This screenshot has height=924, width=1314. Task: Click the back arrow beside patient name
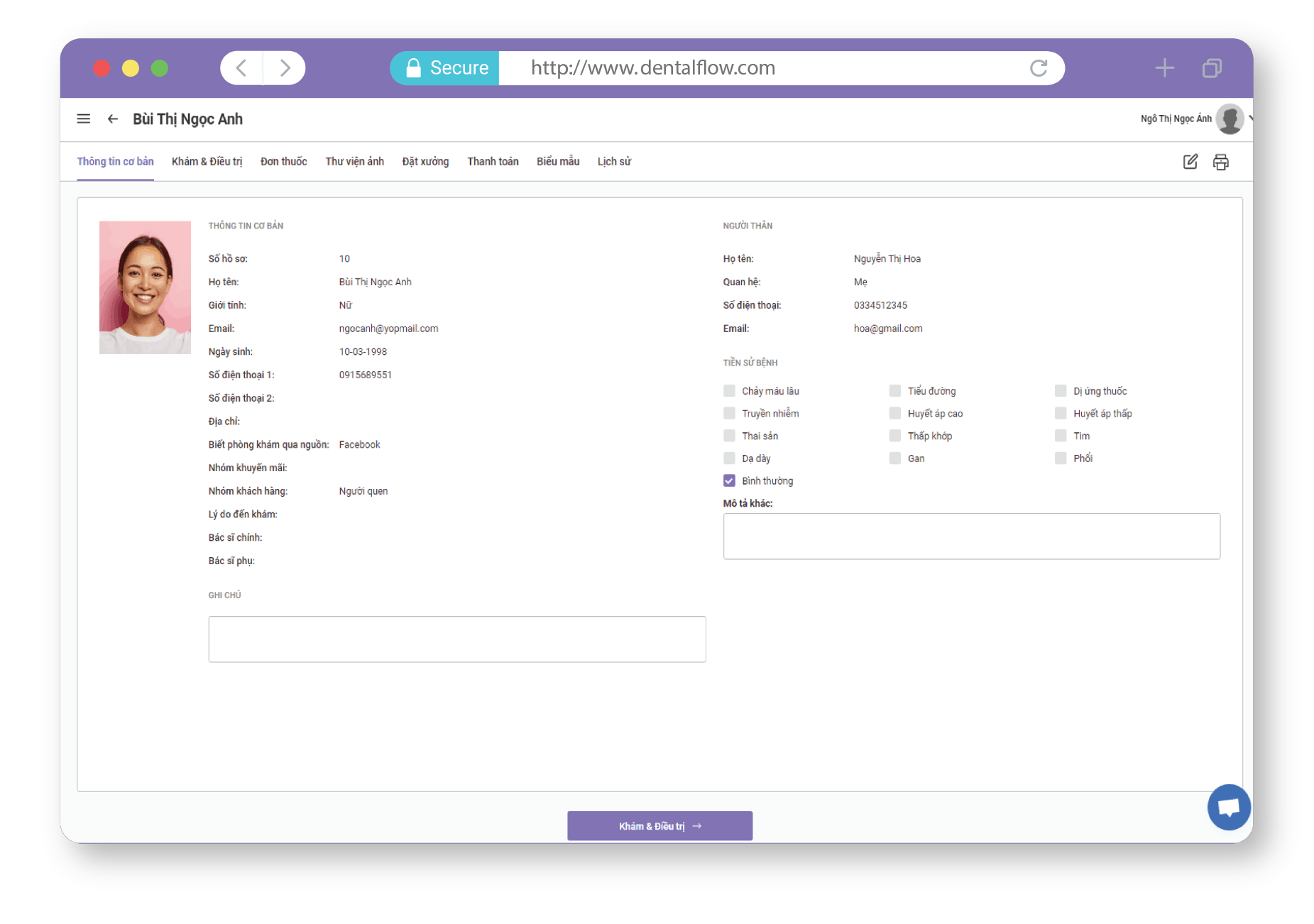tap(112, 119)
